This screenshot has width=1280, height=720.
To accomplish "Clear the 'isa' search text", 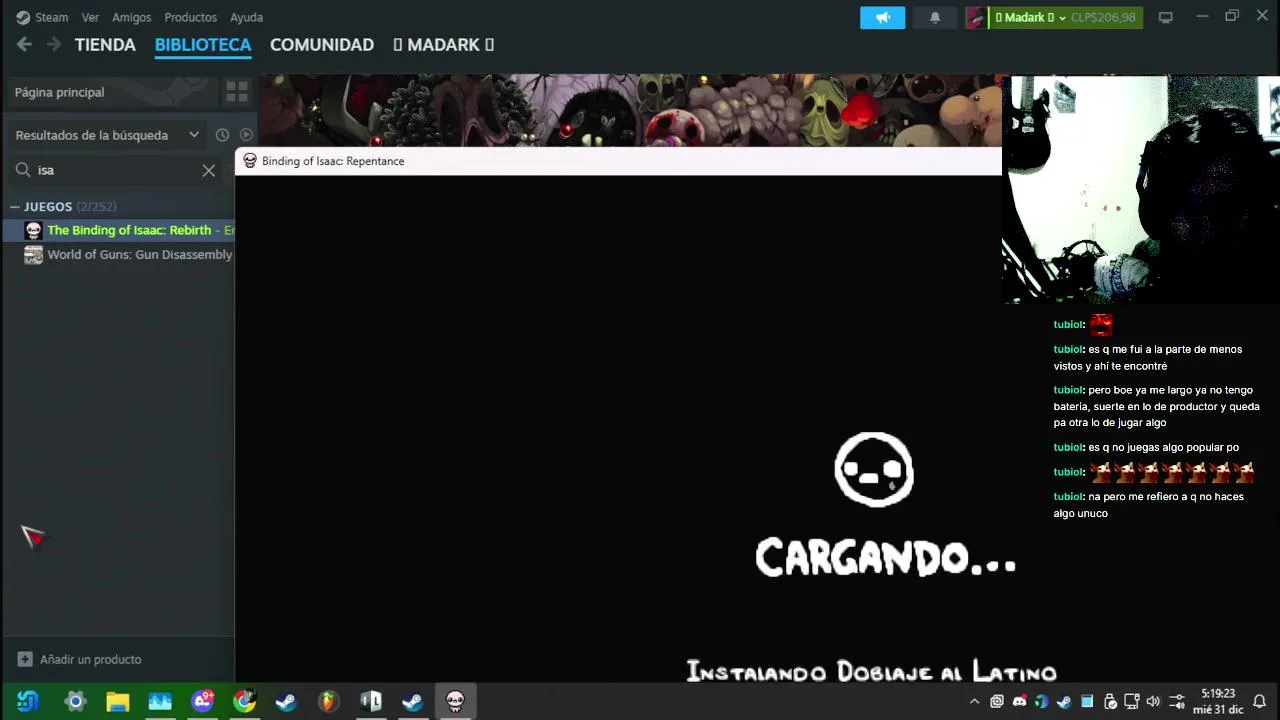I will [x=208, y=170].
